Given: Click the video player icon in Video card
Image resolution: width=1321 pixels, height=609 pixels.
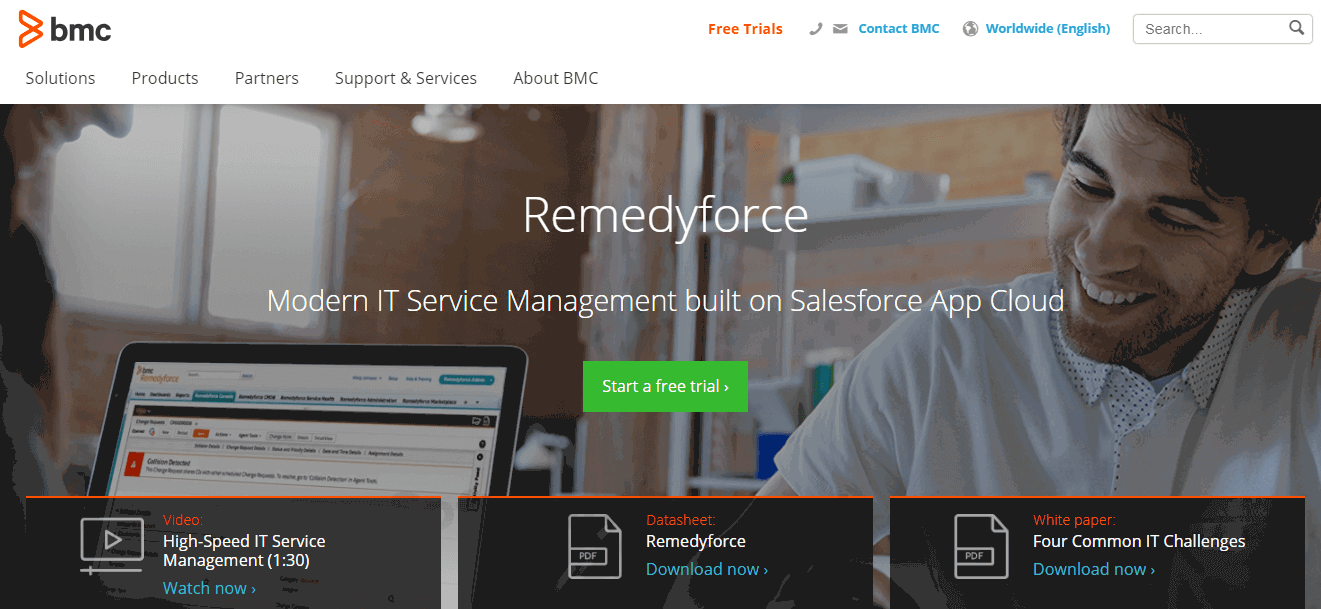Looking at the screenshot, I should pos(112,545).
